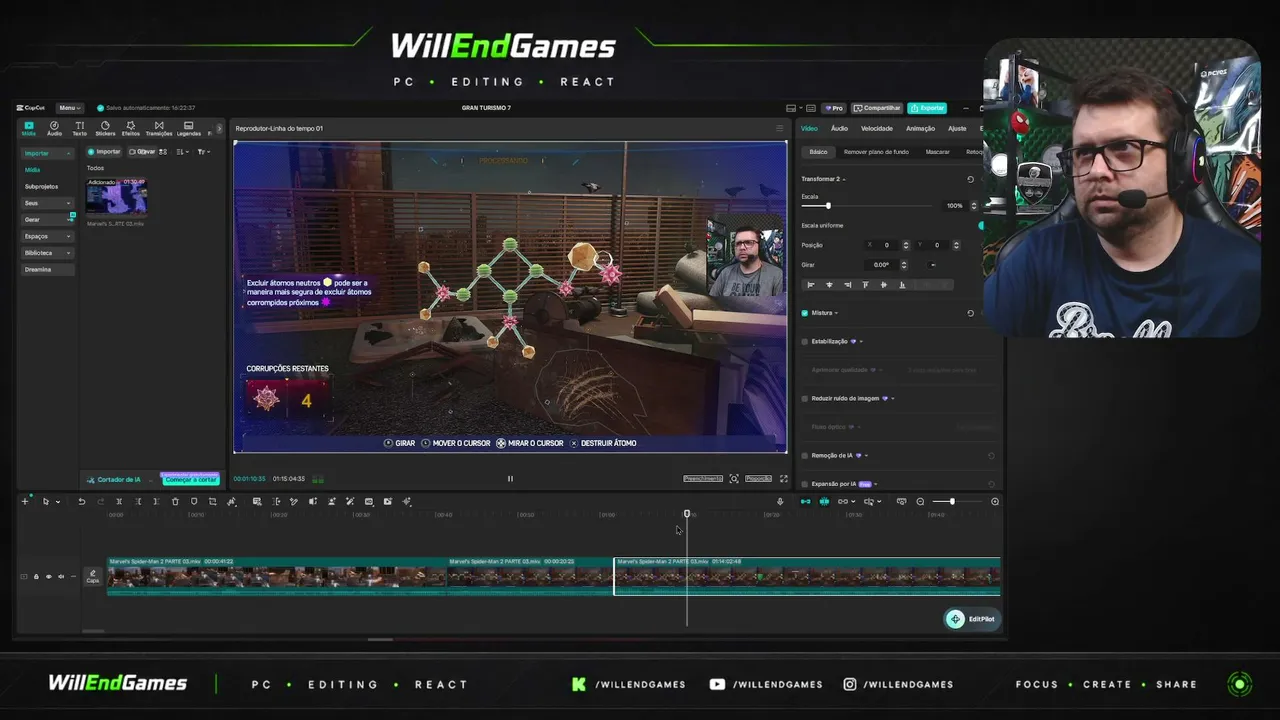Open the Áudio panel icon in media toolbar
1280x720 pixels.
coord(54,128)
